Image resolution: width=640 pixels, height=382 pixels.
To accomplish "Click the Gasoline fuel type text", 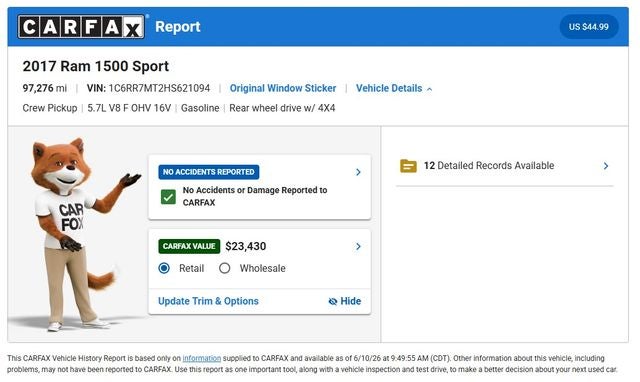I will (200, 108).
